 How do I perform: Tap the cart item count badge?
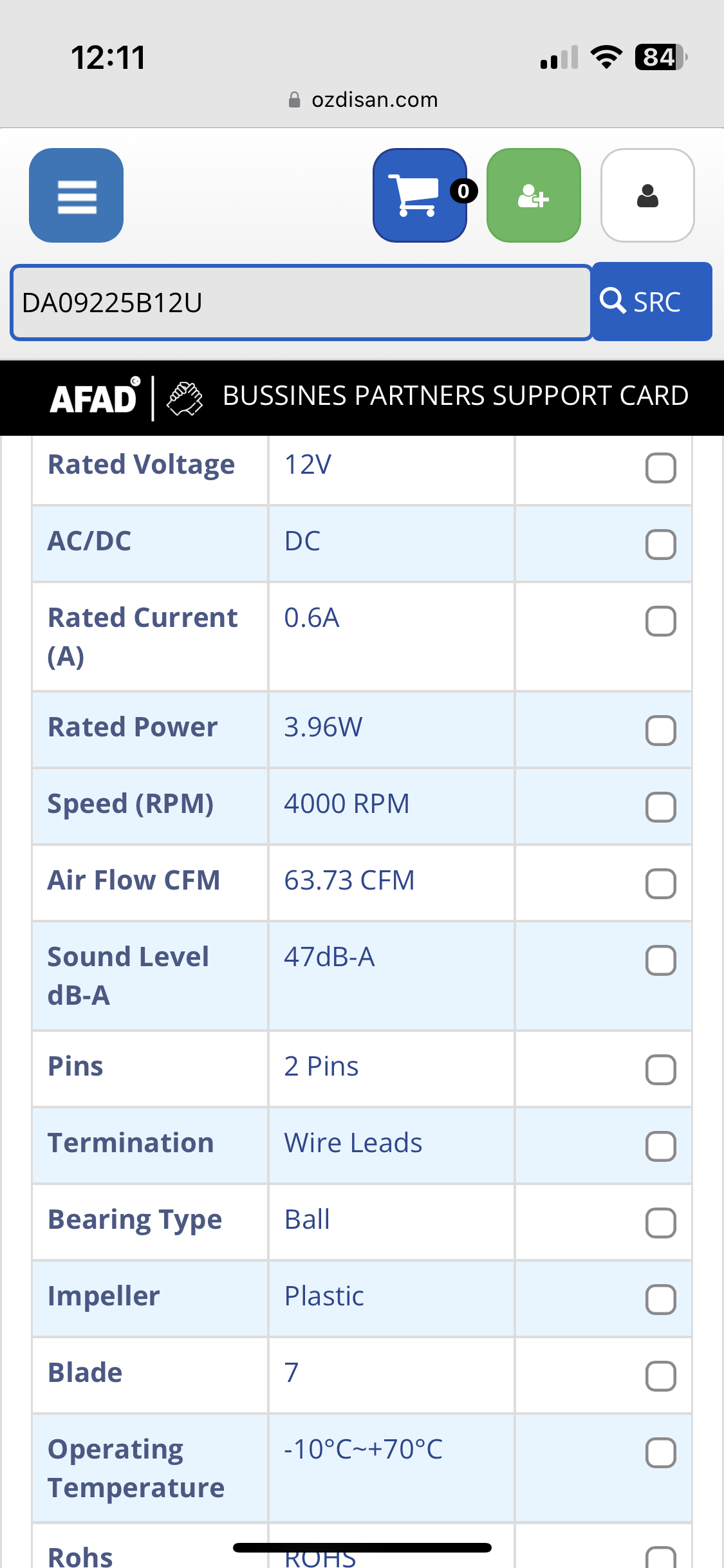click(463, 191)
